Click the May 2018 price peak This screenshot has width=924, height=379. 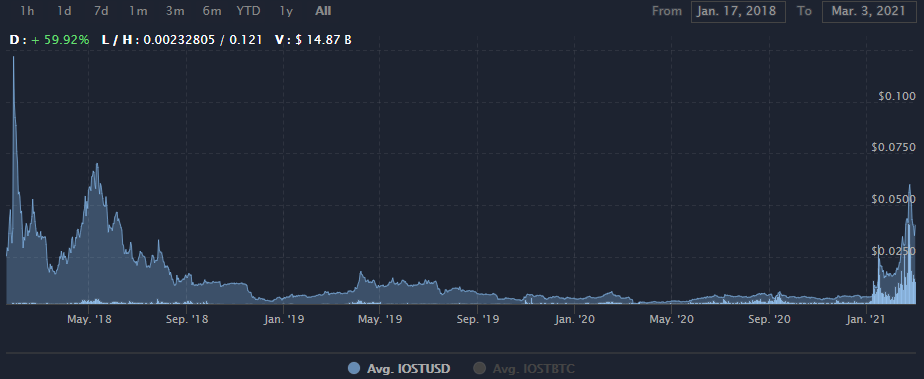point(97,164)
